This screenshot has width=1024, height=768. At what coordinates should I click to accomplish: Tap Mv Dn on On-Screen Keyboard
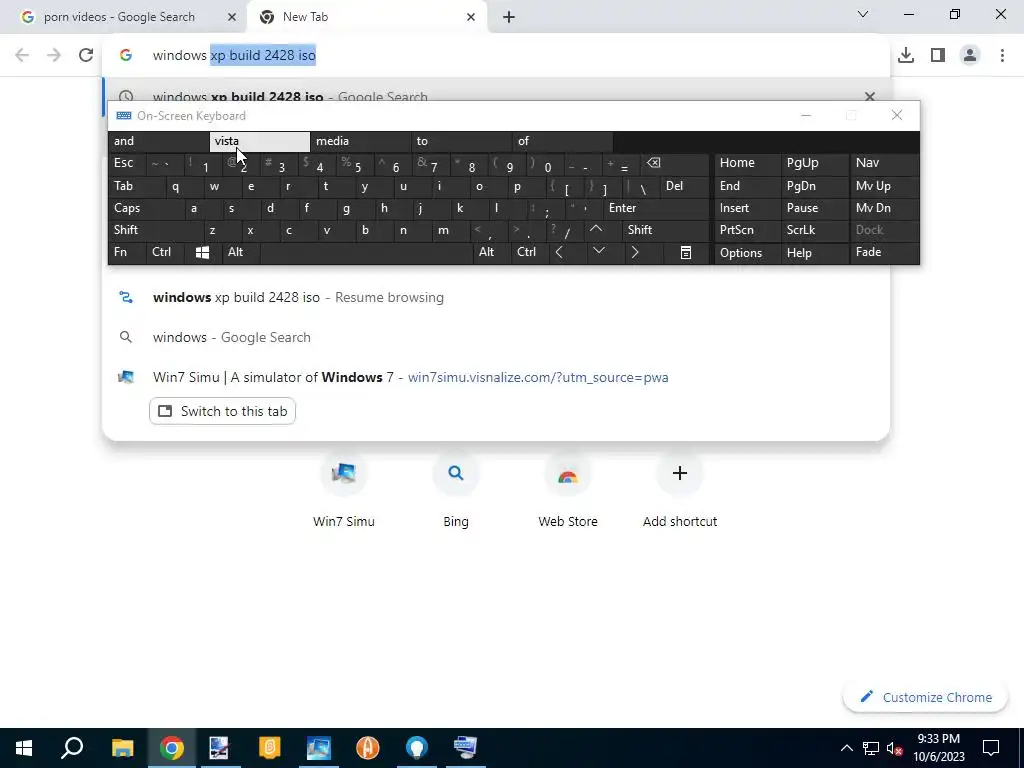tap(884, 208)
